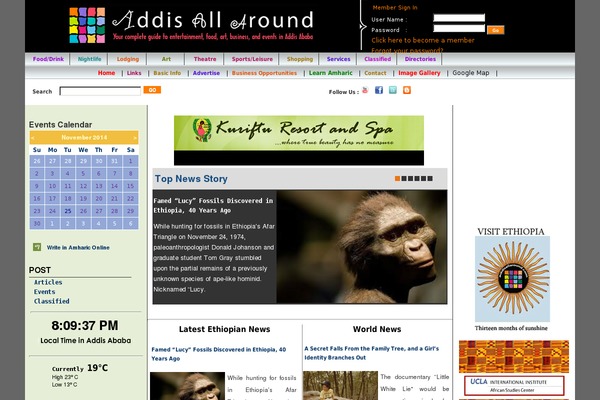Click the sign-in Go button

(x=496, y=30)
